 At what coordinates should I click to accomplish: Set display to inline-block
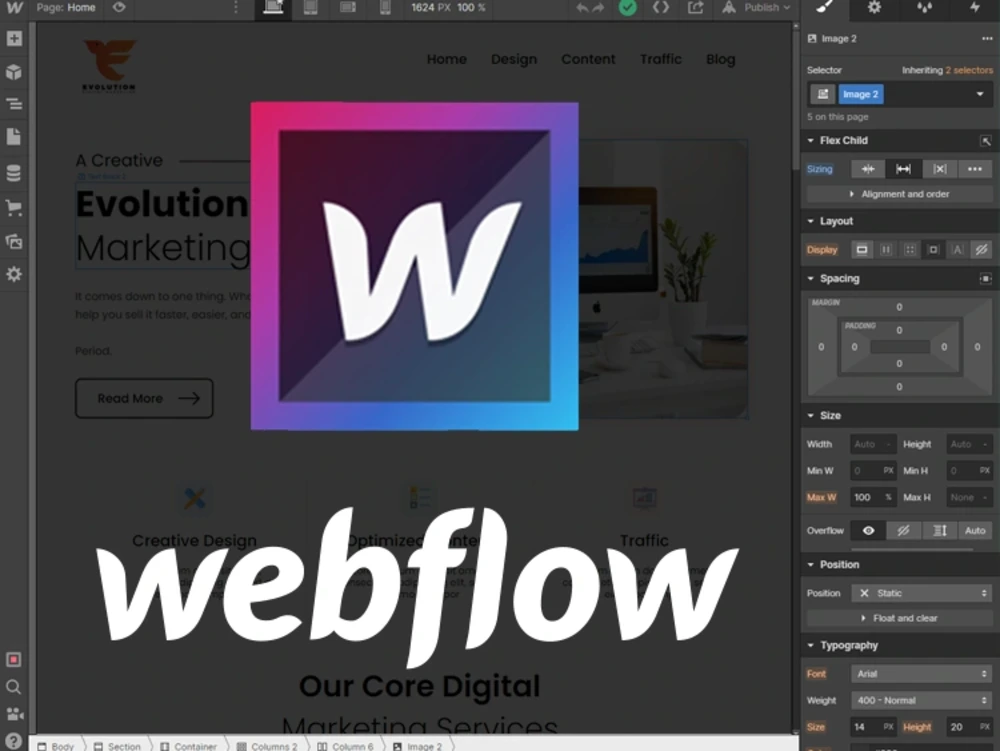934,250
